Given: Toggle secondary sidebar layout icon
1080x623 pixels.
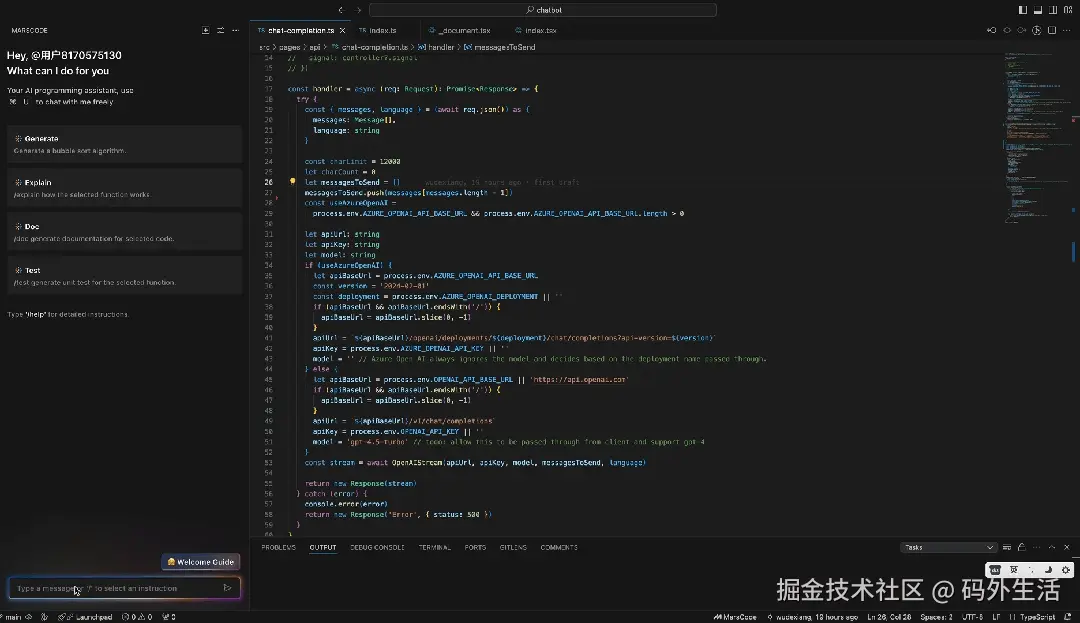Looking at the screenshot, I should point(1053,10).
